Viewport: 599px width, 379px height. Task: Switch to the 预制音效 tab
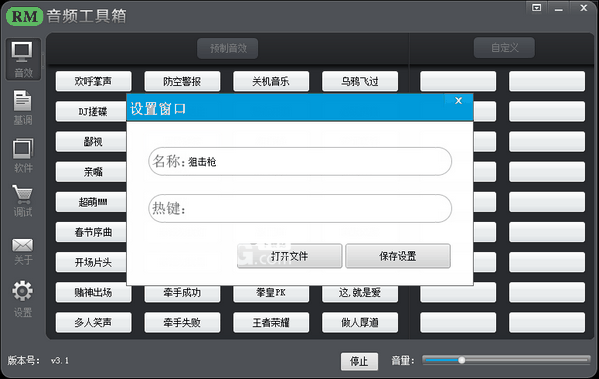(x=228, y=49)
